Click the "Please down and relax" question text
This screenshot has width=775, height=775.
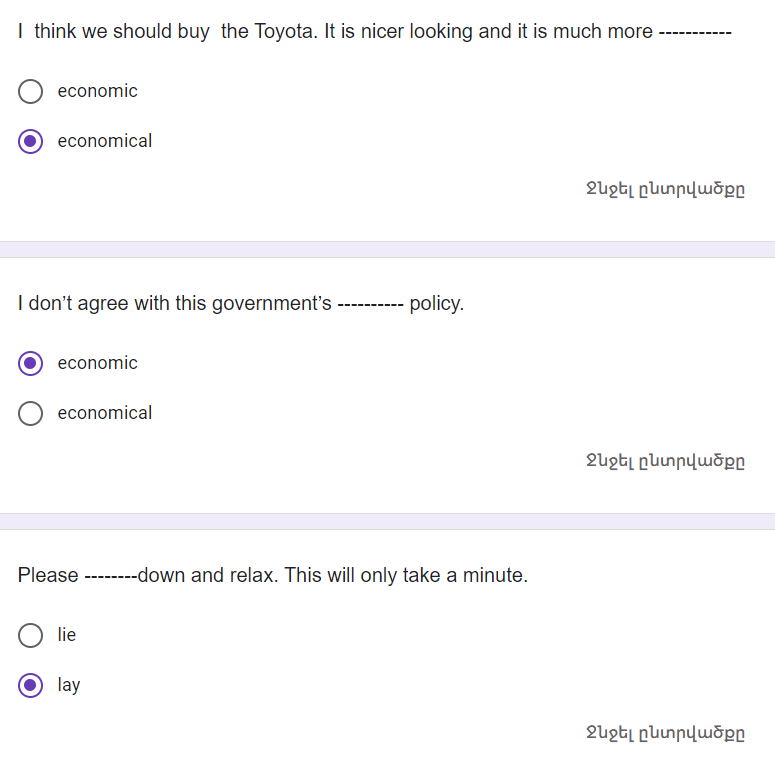click(273, 575)
